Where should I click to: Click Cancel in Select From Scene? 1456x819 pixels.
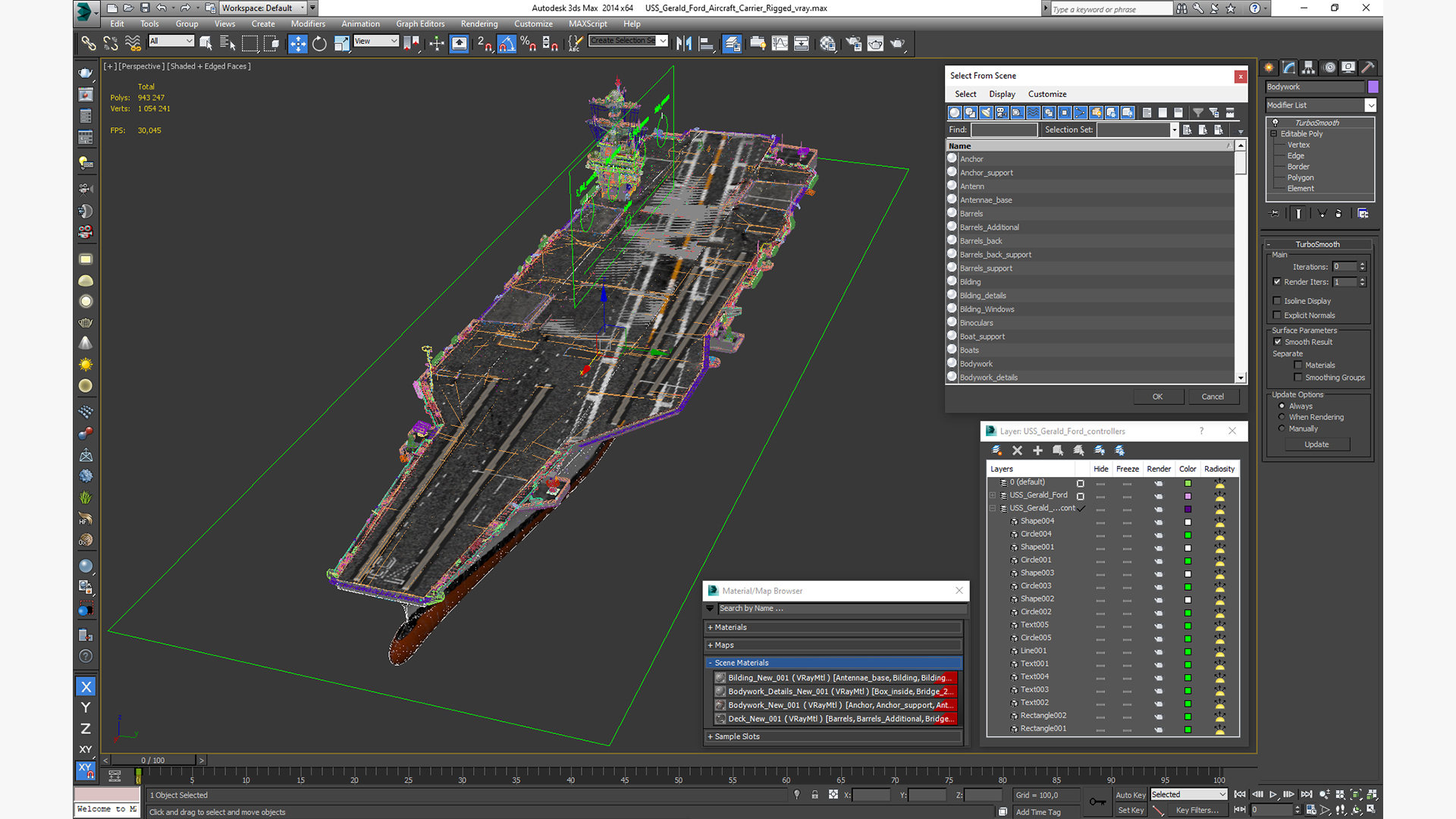1213,397
